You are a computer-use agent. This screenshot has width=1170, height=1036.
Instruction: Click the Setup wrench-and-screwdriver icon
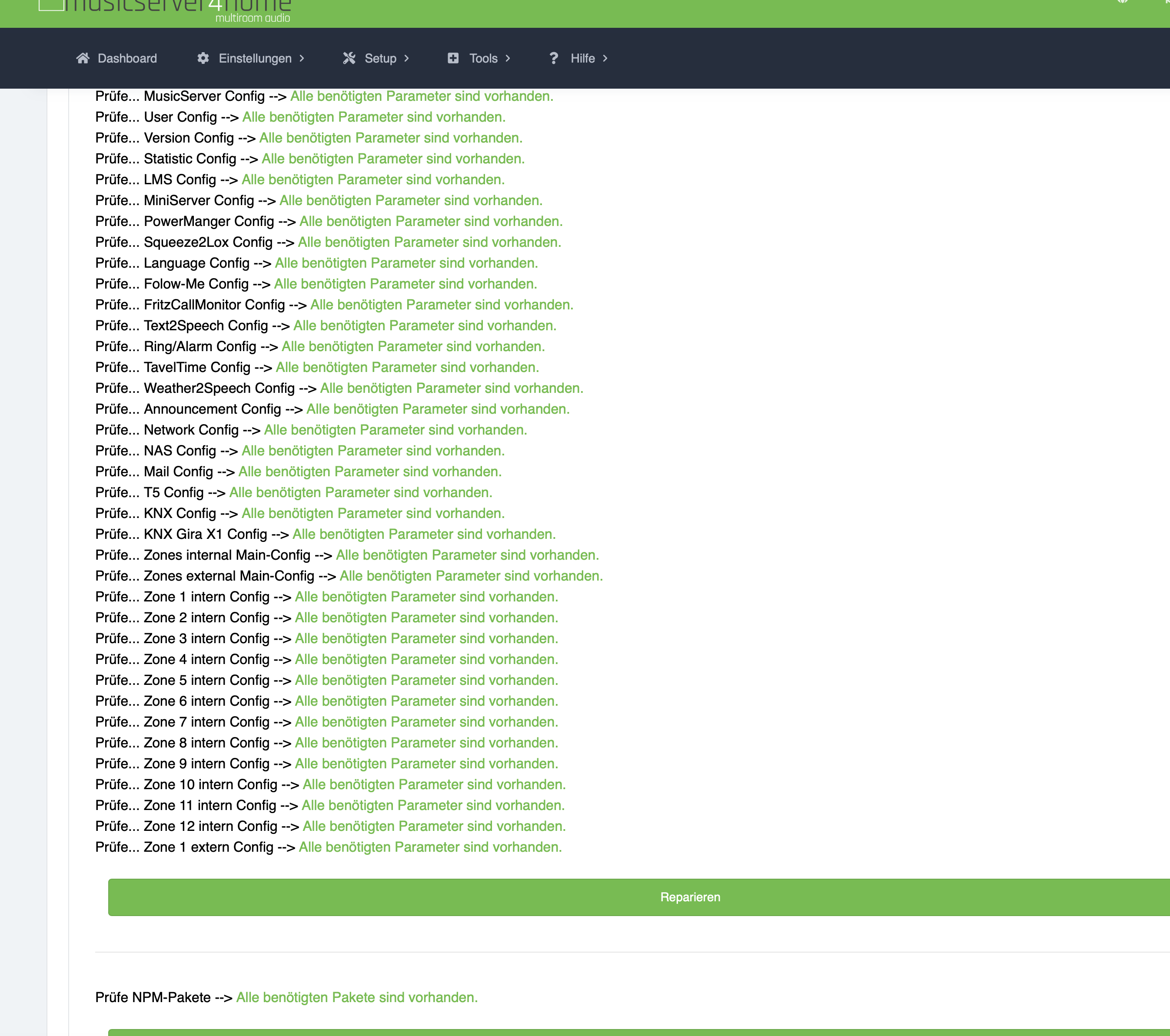coord(349,58)
